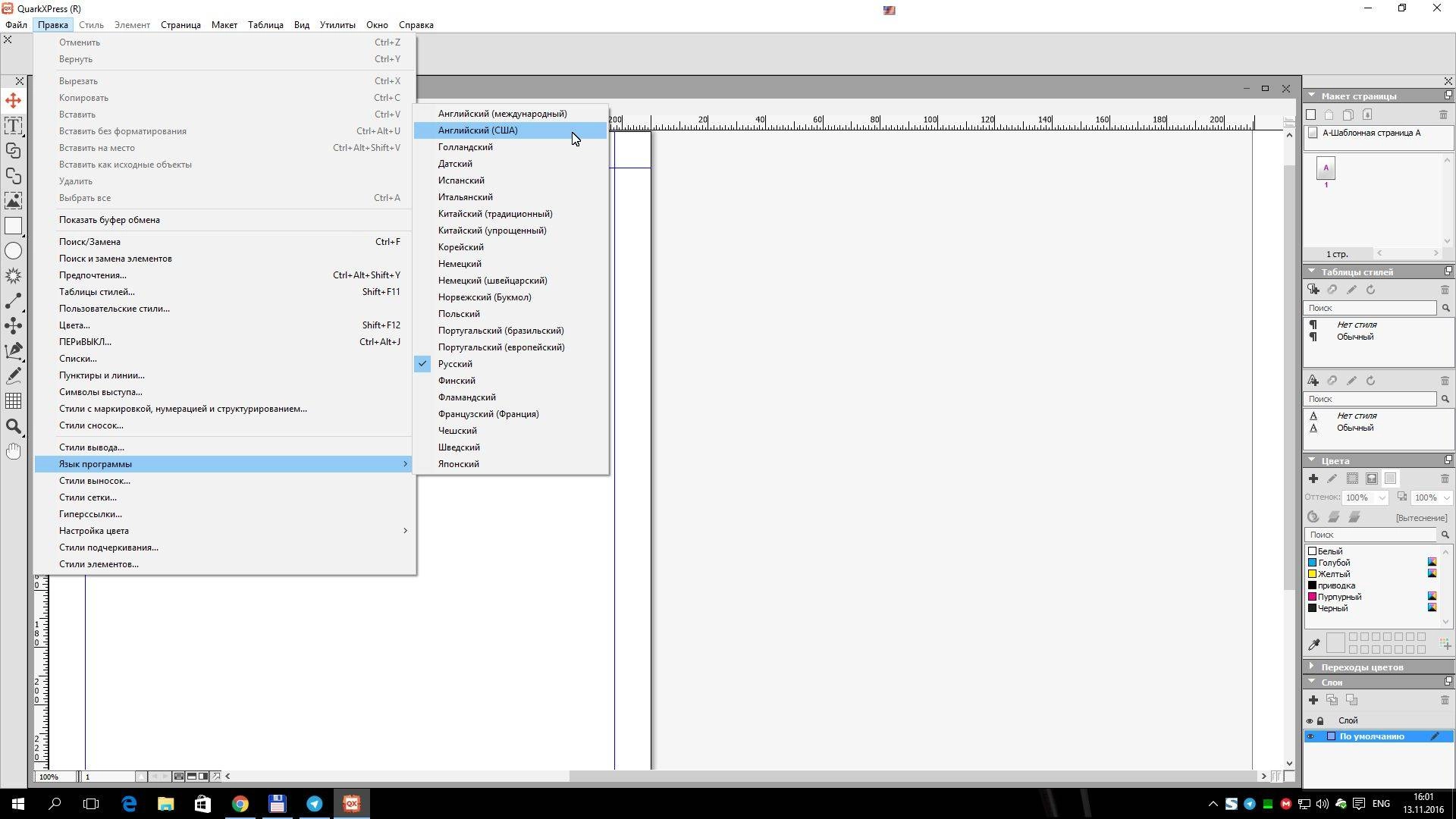Collapse the Слои panel
Screen dimensions: 1456x819
click(x=1311, y=682)
